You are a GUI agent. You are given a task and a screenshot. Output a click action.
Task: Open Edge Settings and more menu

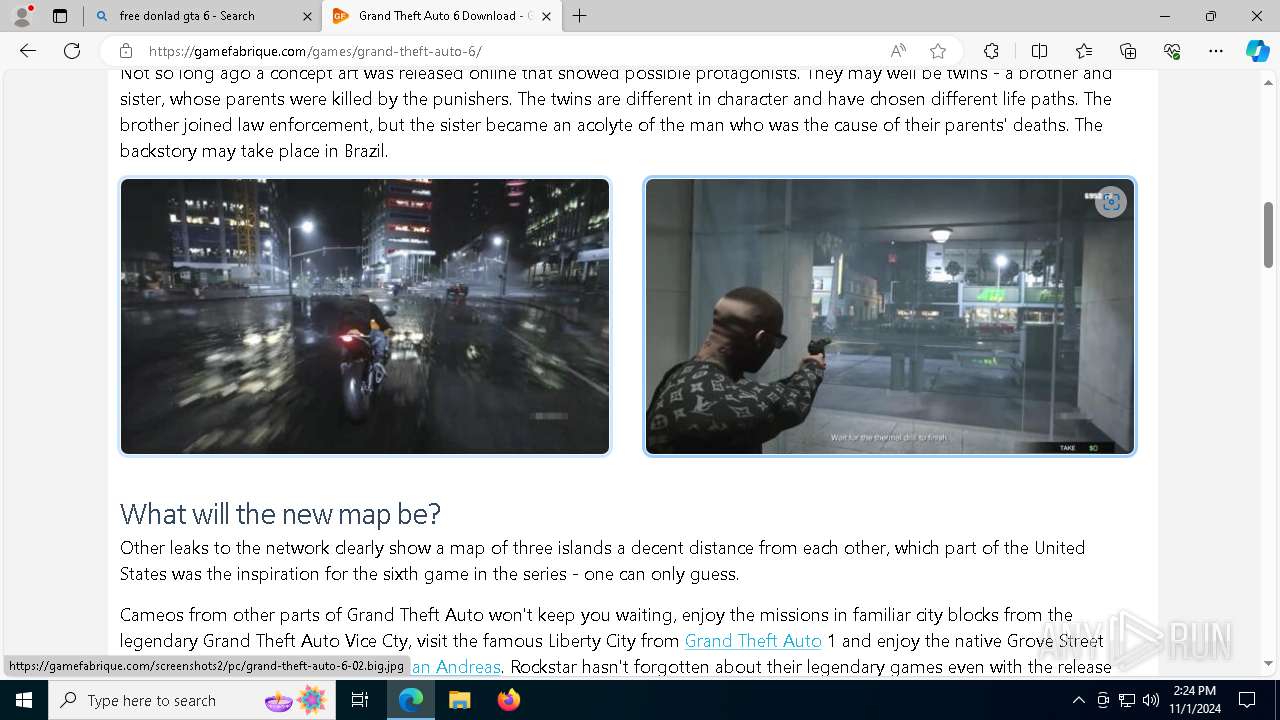pos(1216,51)
